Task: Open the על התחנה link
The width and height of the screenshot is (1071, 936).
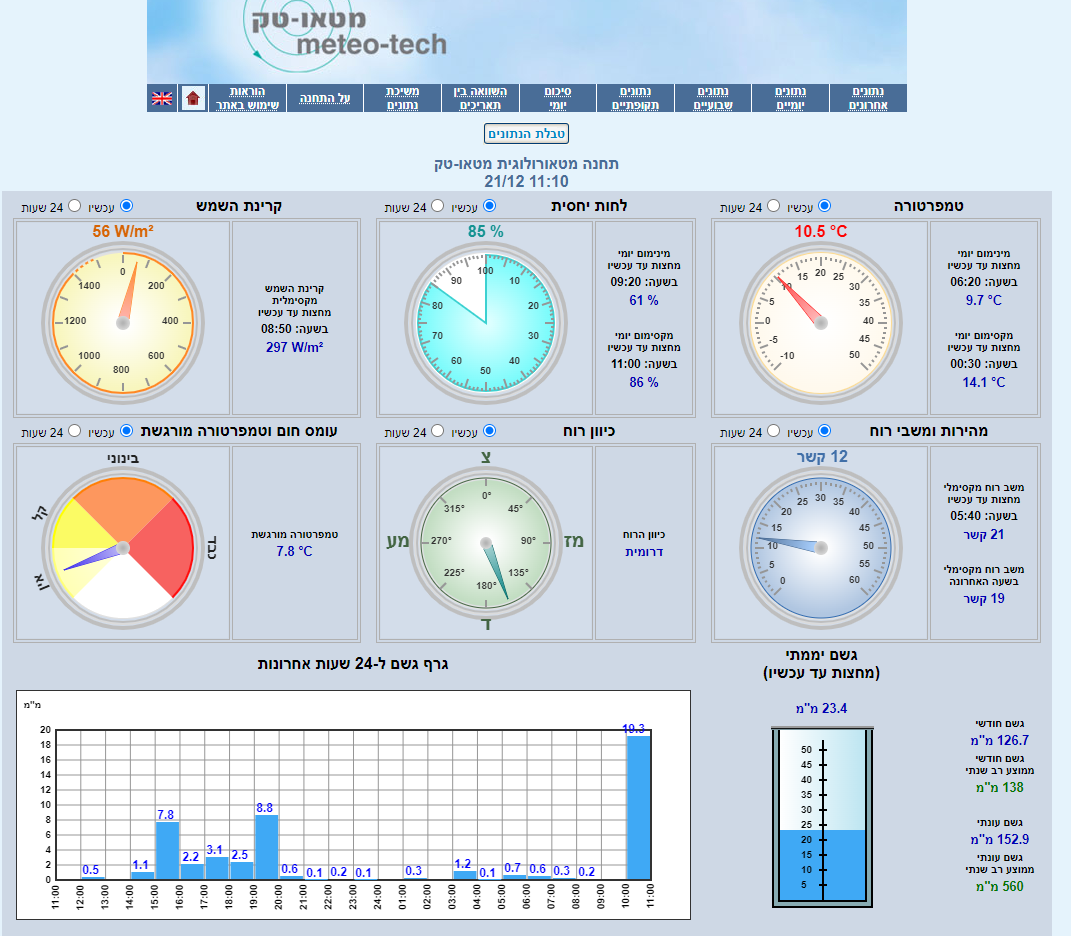Action: point(325,98)
